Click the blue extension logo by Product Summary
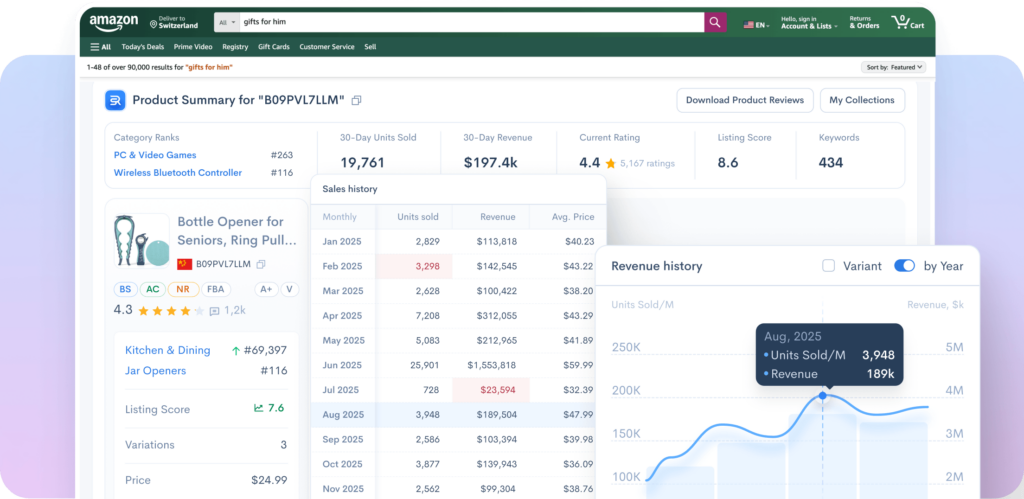Viewport: 1024px width, 499px height. coord(115,100)
